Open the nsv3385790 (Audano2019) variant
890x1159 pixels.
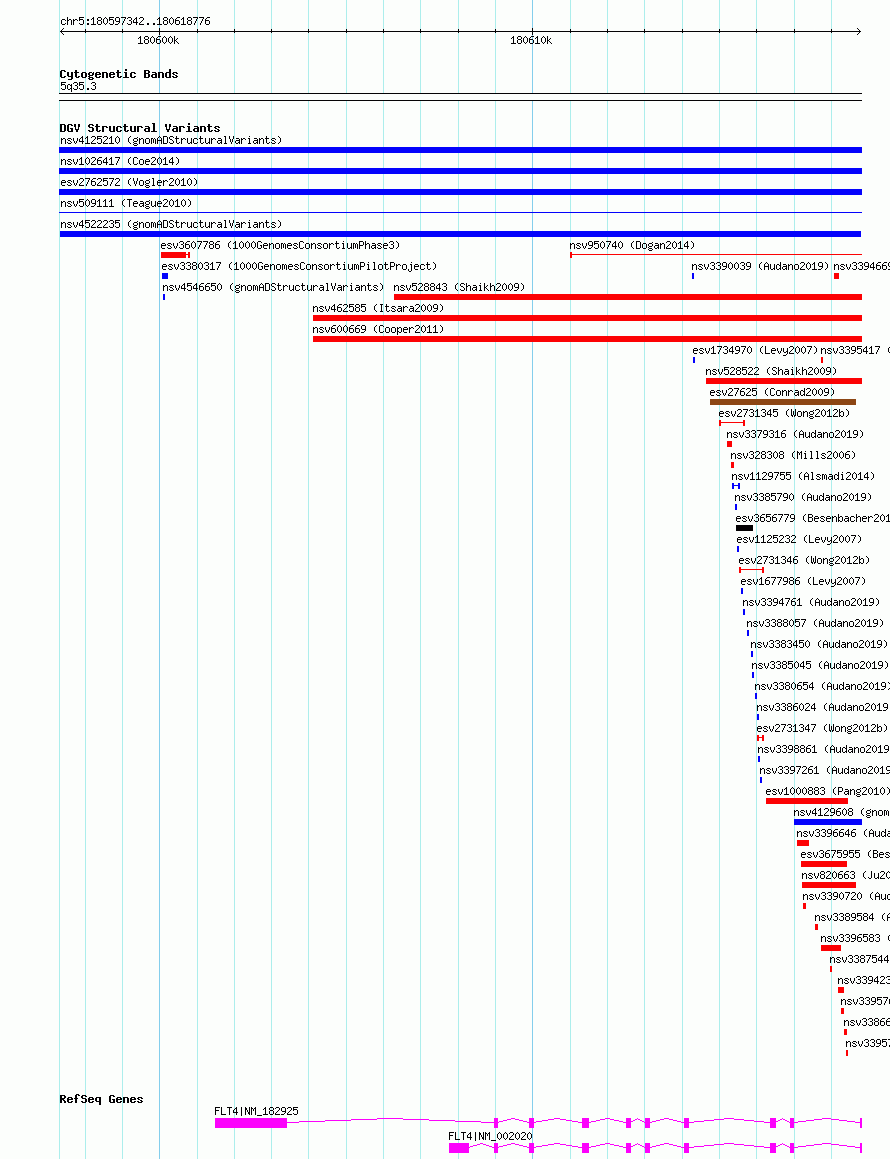804,497
